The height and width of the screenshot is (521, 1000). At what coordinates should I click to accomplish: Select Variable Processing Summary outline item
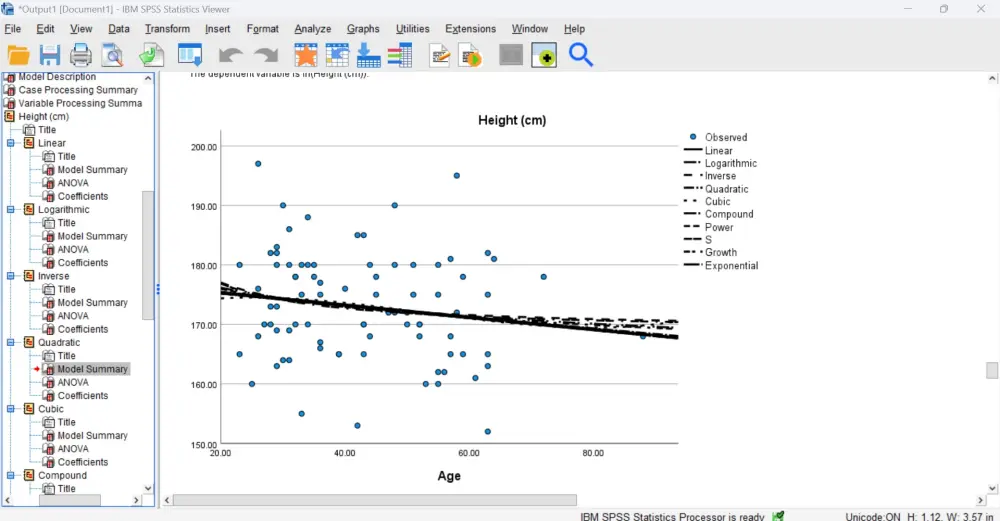click(80, 103)
